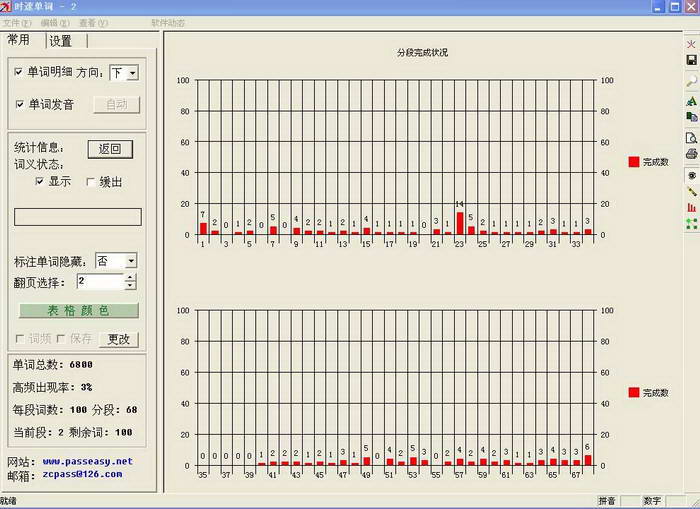Increase 翻页选择 value with up arrow
Viewport: 700px width, 509px height.
[130, 277]
